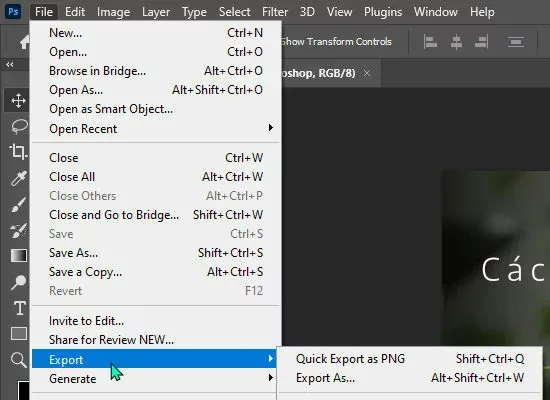The width and height of the screenshot is (550, 400).
Task: Select Quick Export as PNG
Action: tap(409, 359)
